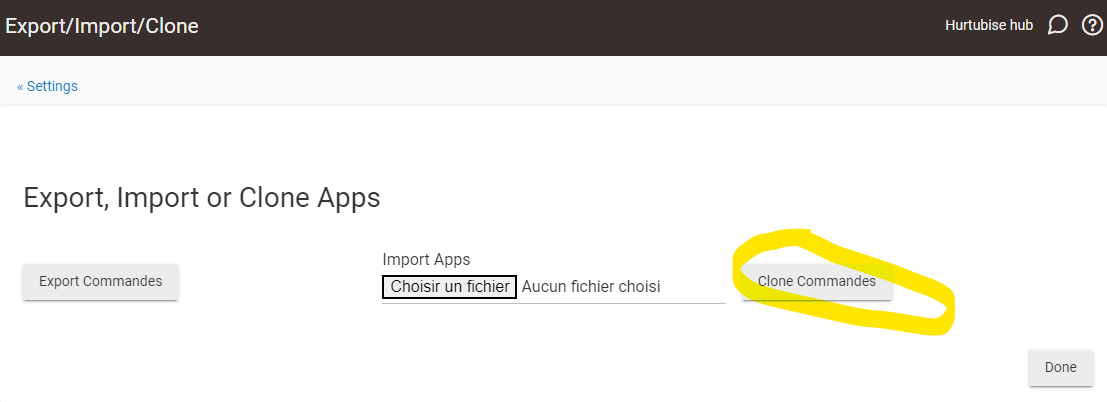The image size is (1107, 402).
Task: Click the Choisir un fichier button
Action: pyautogui.click(x=449, y=287)
